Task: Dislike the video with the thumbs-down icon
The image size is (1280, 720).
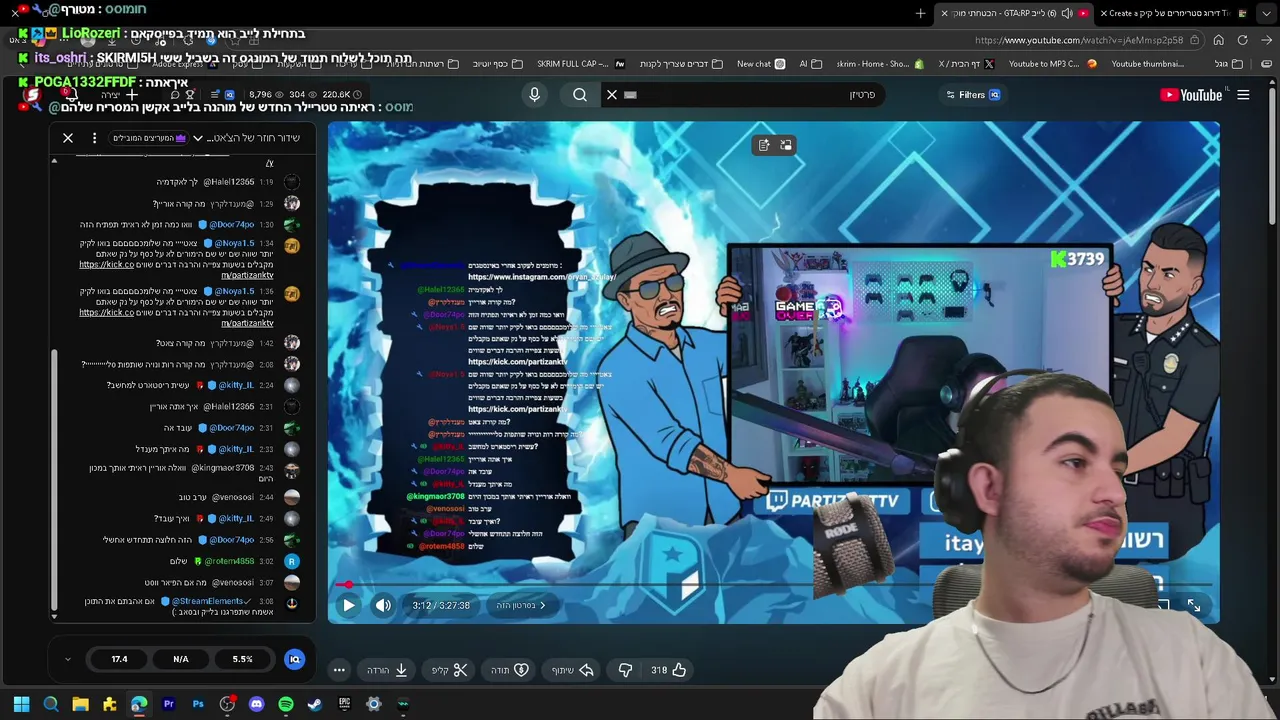Action: click(x=625, y=670)
